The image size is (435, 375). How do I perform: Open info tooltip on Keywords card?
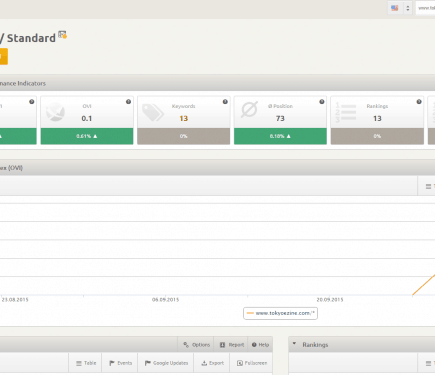[225, 102]
